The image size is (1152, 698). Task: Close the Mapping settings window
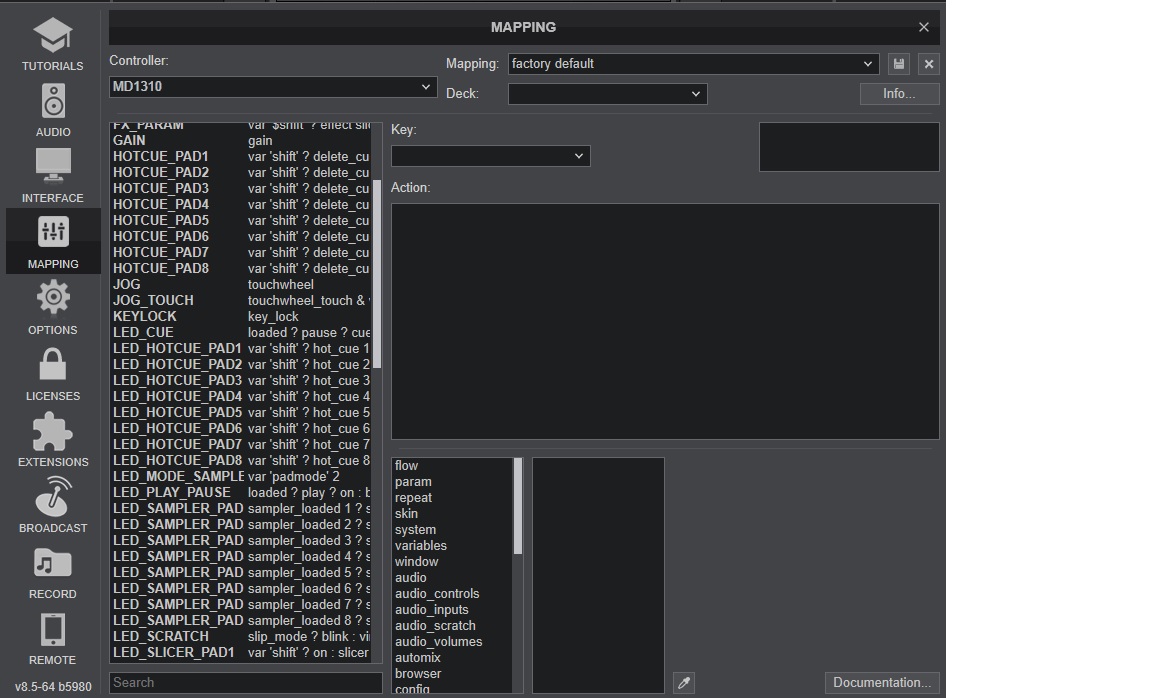click(924, 27)
